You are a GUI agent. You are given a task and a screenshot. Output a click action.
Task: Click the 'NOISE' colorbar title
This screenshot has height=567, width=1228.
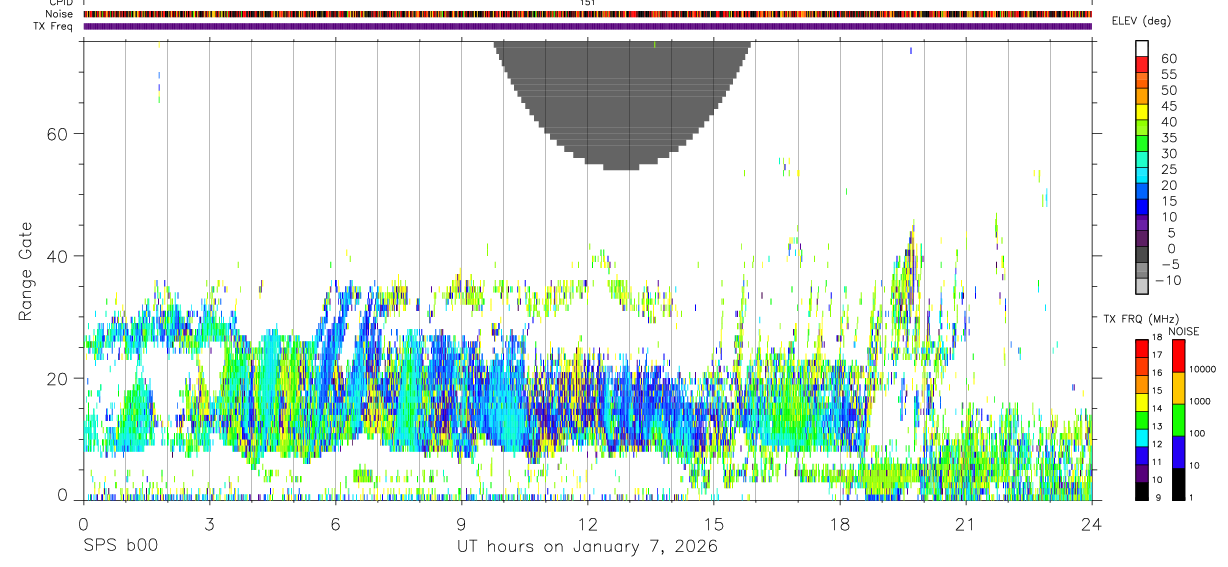(1184, 331)
